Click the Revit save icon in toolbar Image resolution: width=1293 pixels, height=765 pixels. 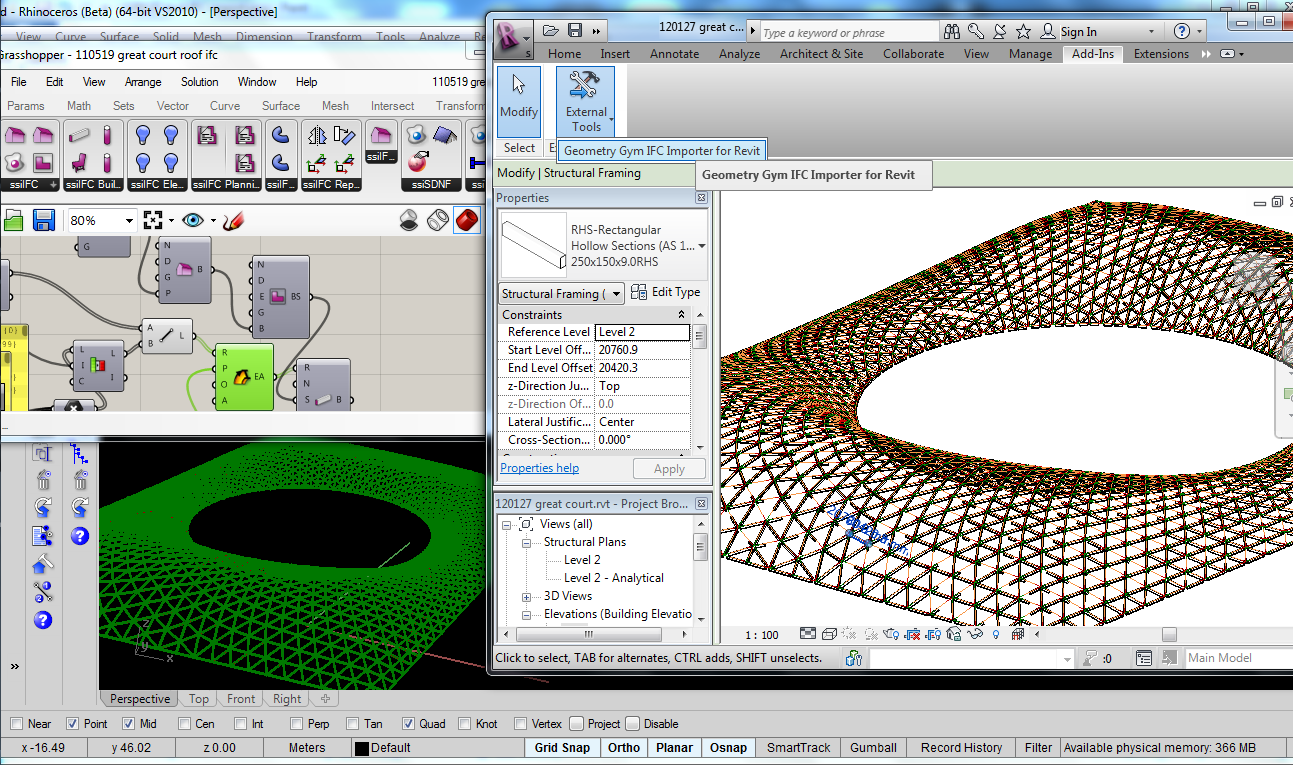tap(575, 31)
